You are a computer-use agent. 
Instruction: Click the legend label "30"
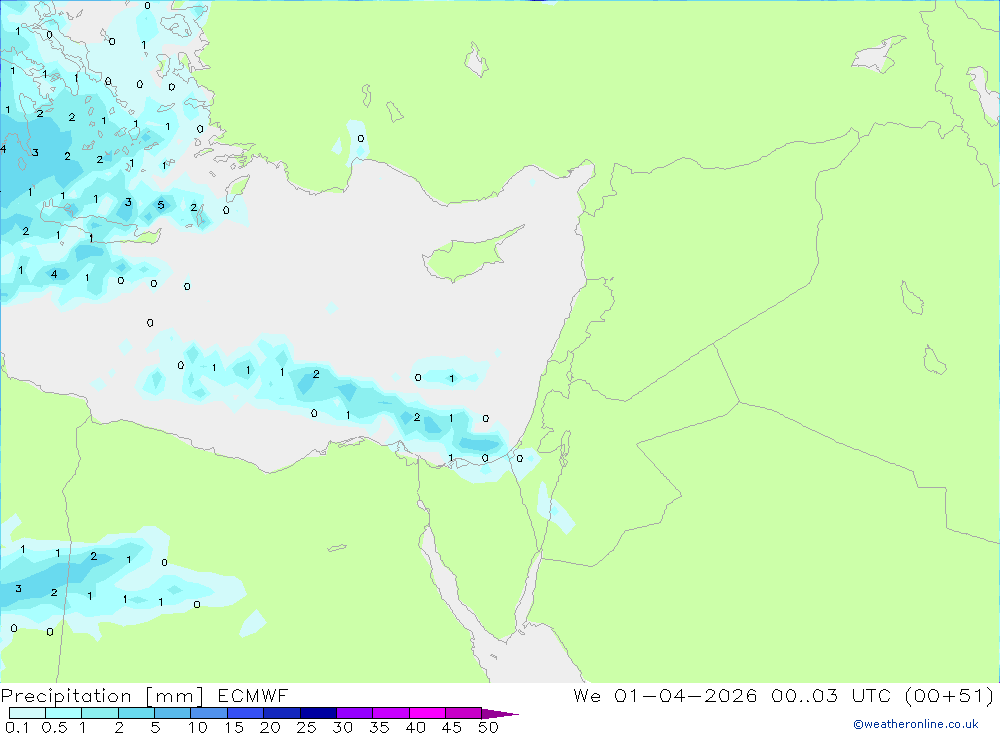343,727
